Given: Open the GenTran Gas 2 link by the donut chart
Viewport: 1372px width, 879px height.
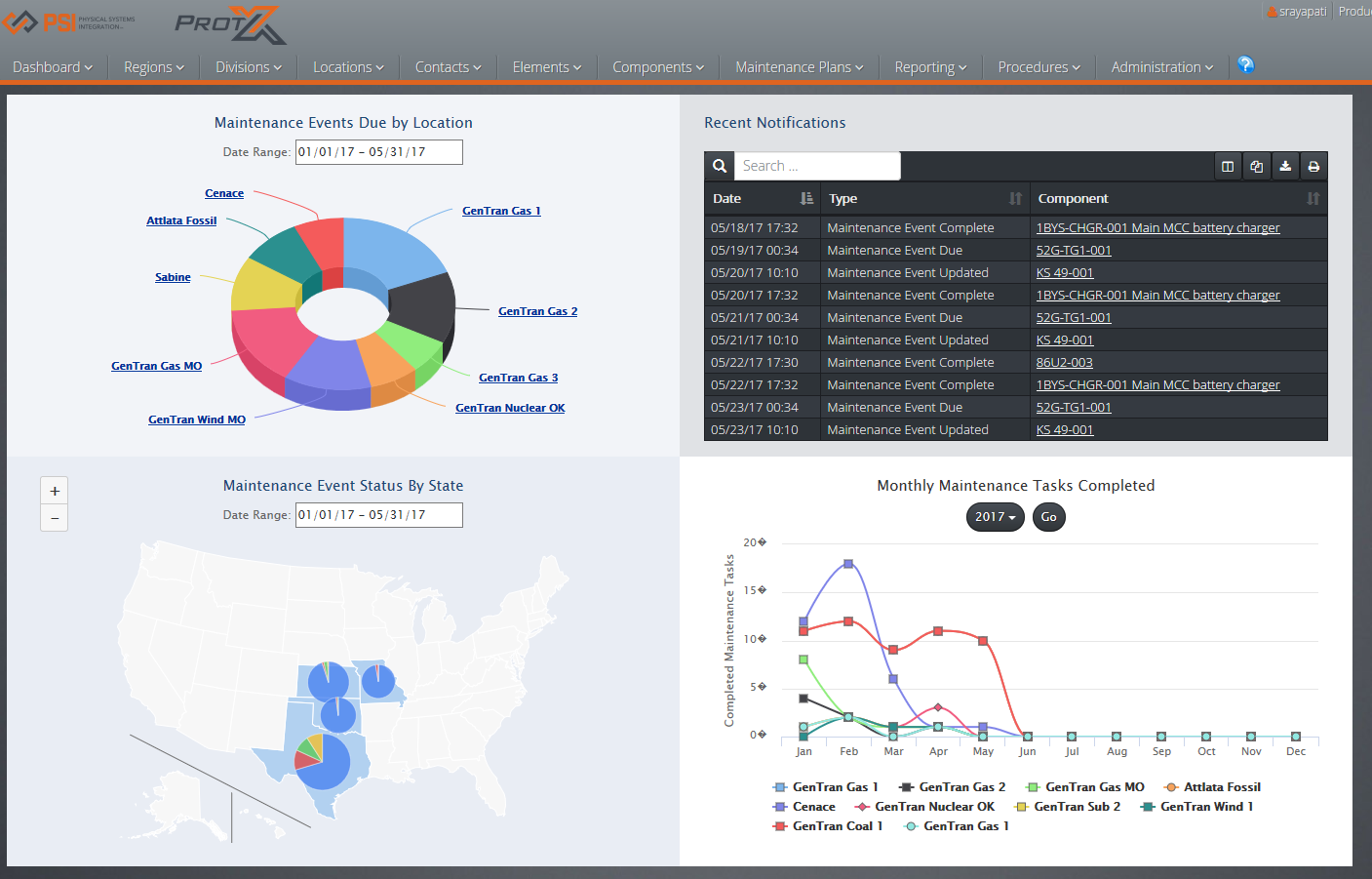Looking at the screenshot, I should click(537, 311).
